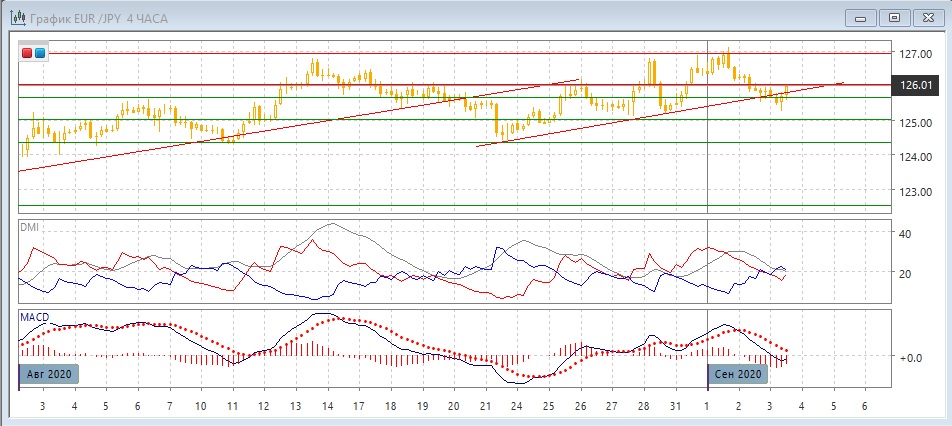Maximize the EUR/JPY chart window
The width and height of the screenshot is (952, 426).
(894, 17)
